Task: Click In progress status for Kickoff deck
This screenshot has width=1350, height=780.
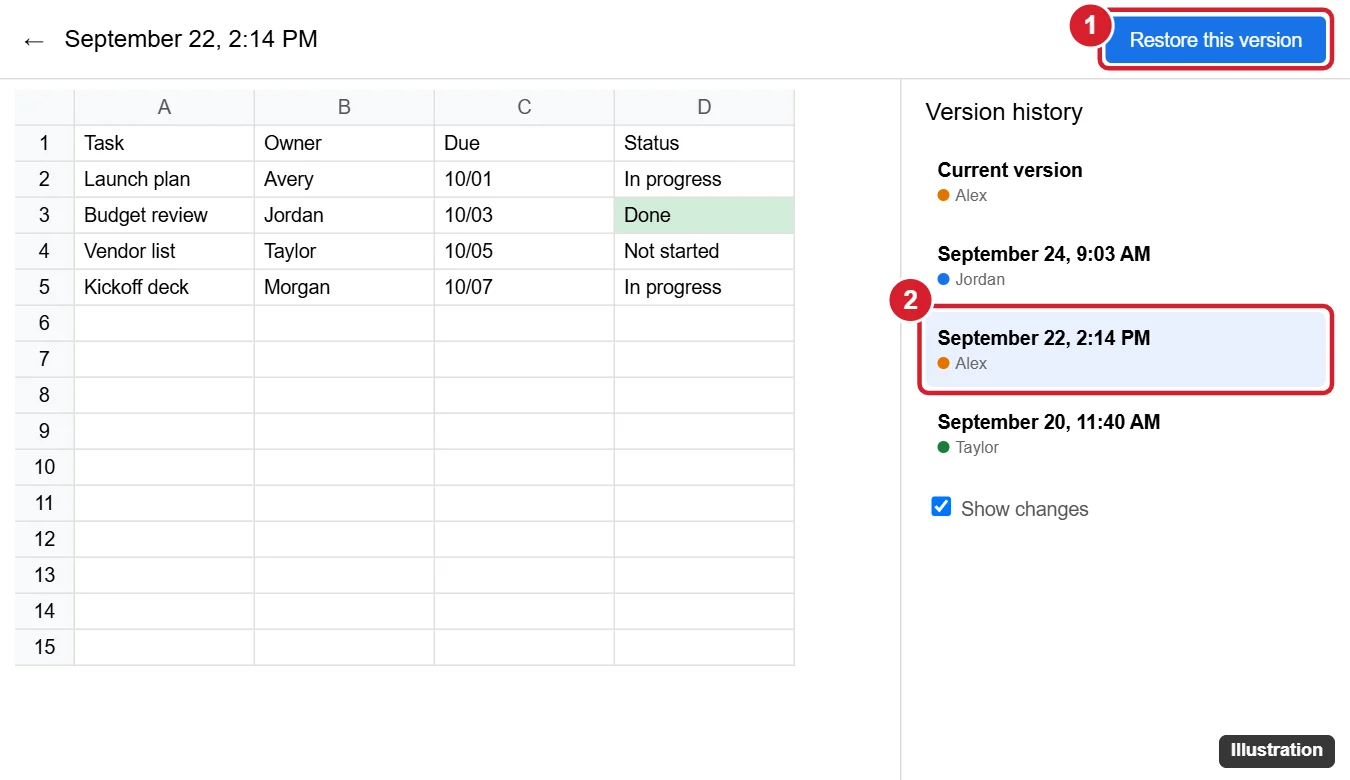Action: [704, 287]
